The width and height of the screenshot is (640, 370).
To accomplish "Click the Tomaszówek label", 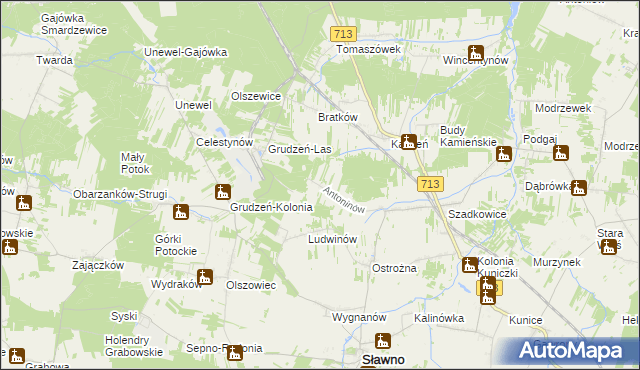I will click(369, 49).
